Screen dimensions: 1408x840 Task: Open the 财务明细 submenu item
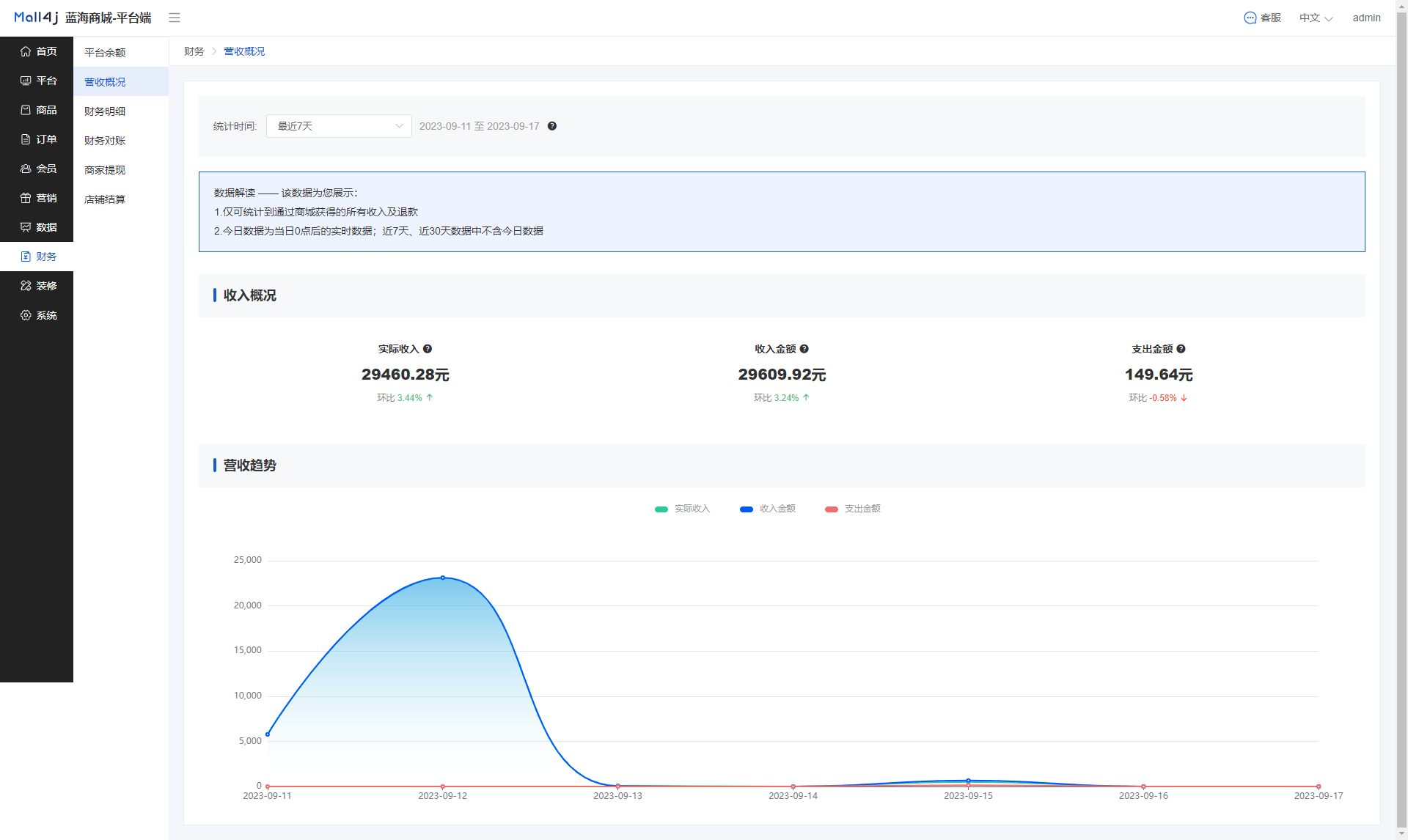[121, 111]
